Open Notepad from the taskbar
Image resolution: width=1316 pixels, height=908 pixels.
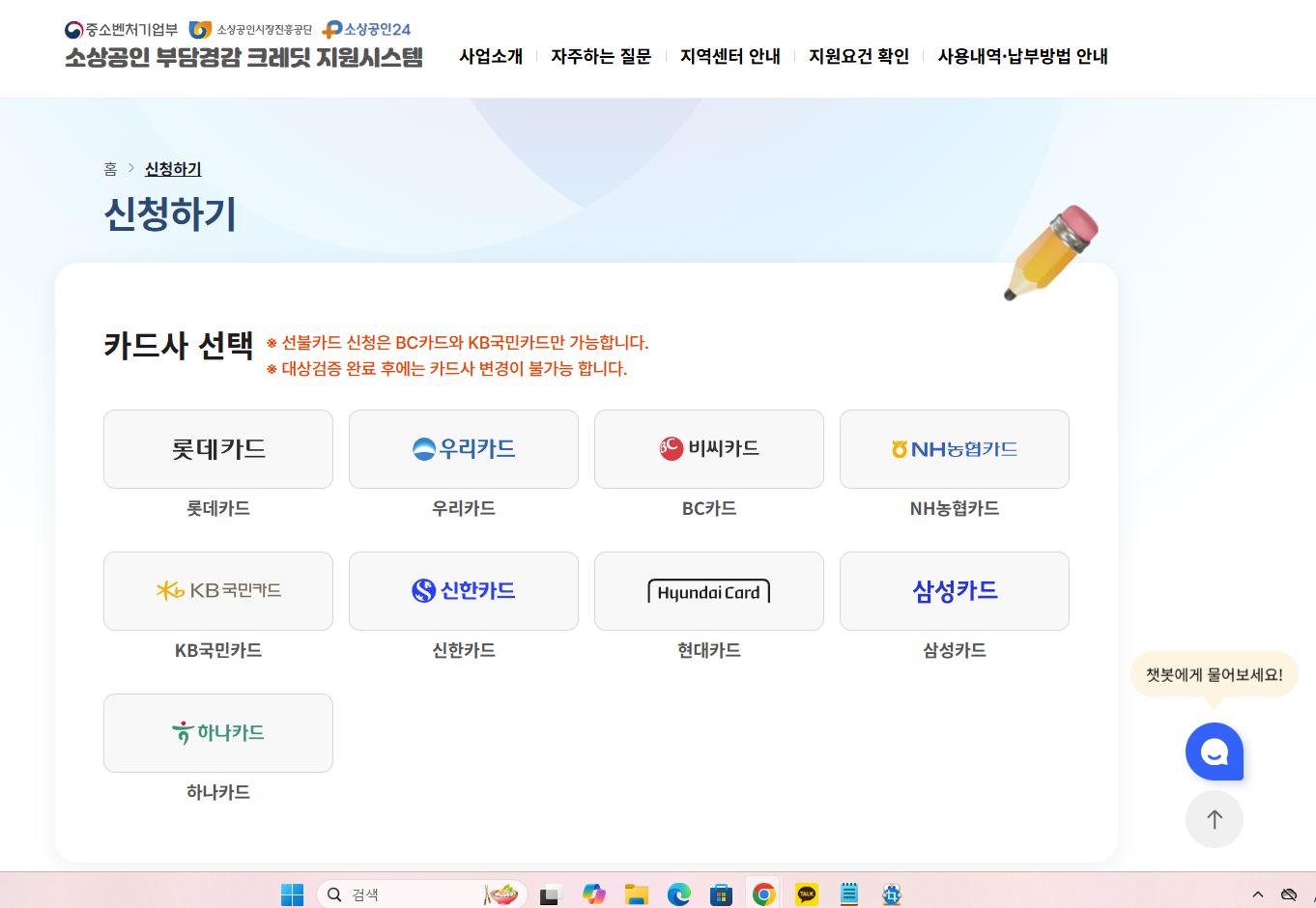849,894
